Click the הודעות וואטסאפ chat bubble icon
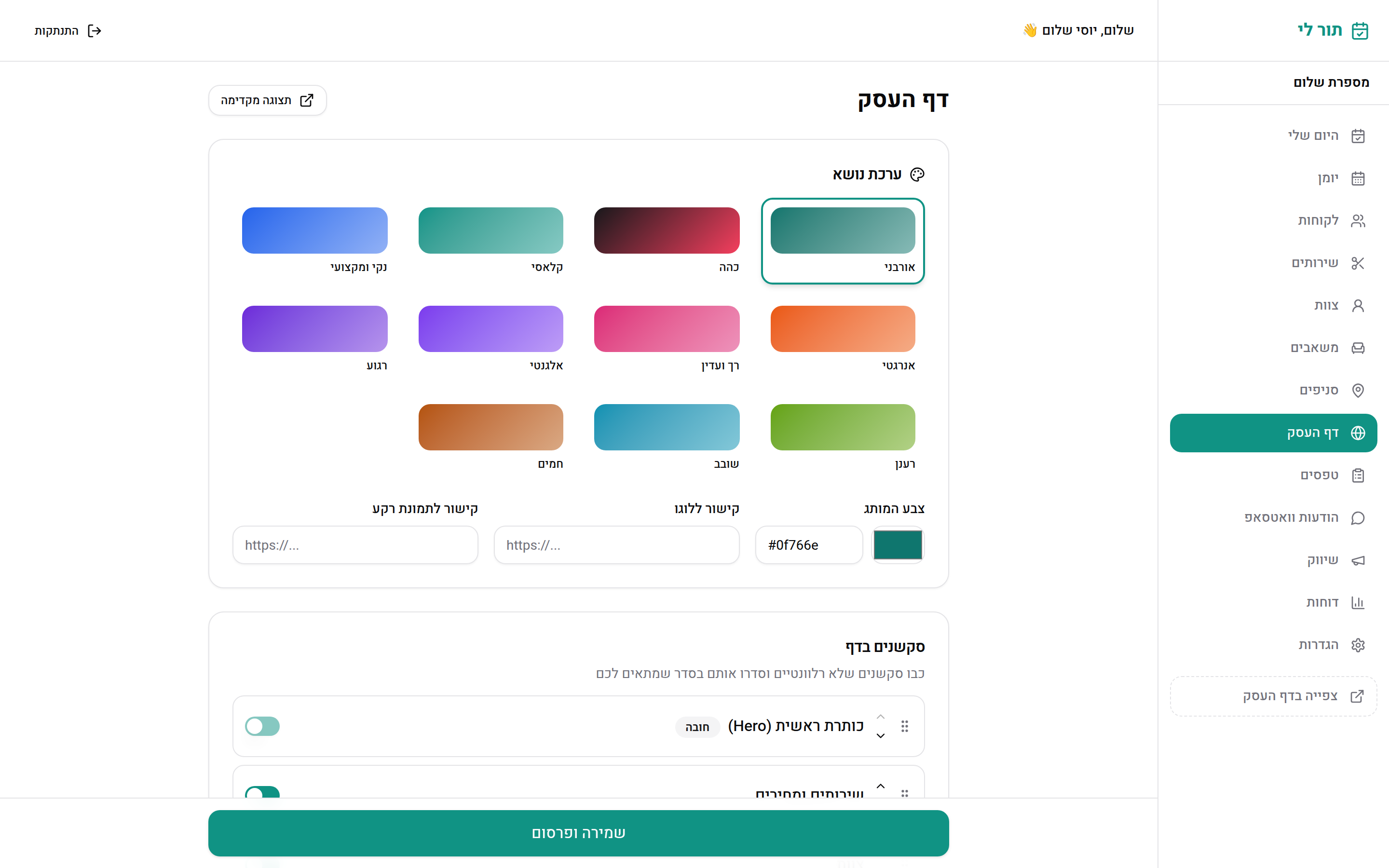 click(1358, 518)
